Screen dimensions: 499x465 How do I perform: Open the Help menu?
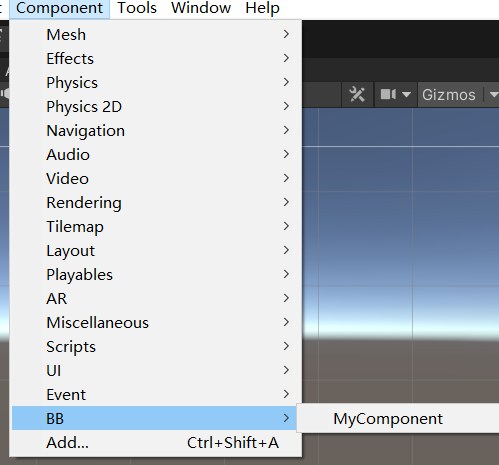click(x=262, y=8)
